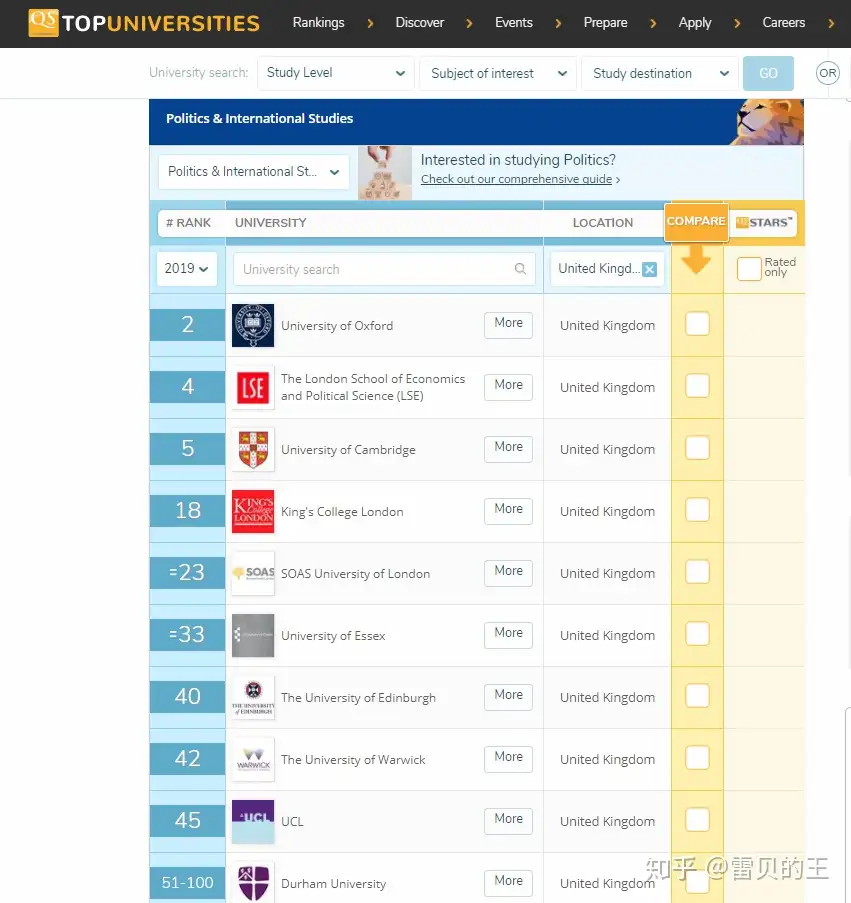Click the Durham University shield logo
The height and width of the screenshot is (903, 851).
tap(253, 882)
